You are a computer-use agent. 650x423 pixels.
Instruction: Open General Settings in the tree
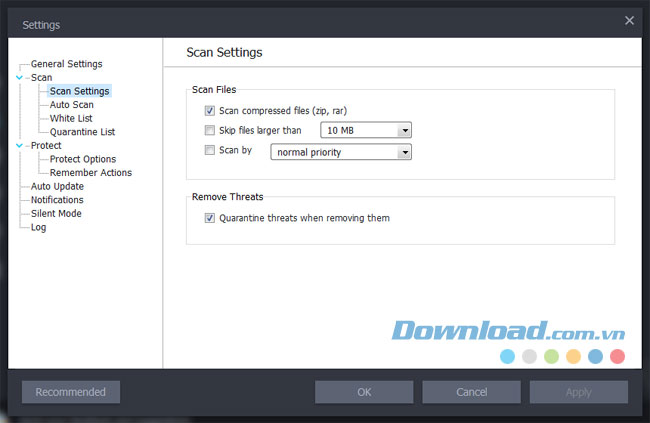click(x=66, y=64)
